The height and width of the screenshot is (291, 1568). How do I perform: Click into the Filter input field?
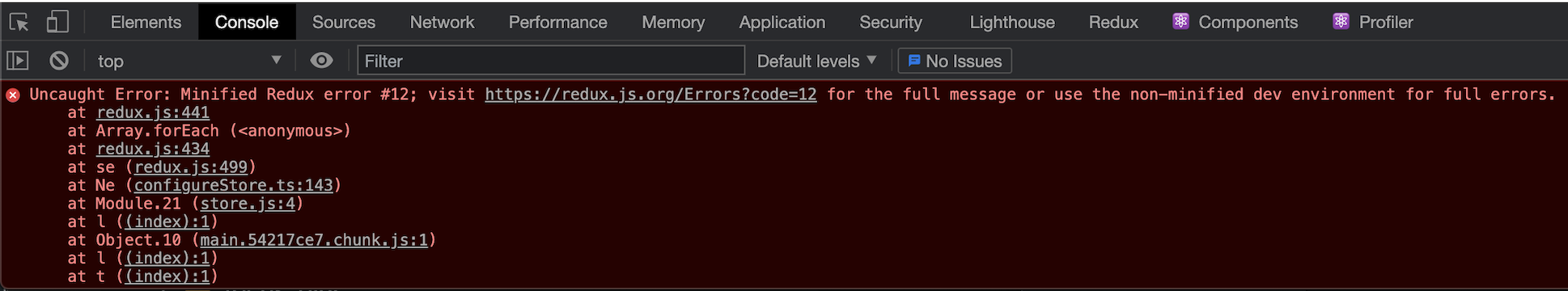click(x=551, y=61)
